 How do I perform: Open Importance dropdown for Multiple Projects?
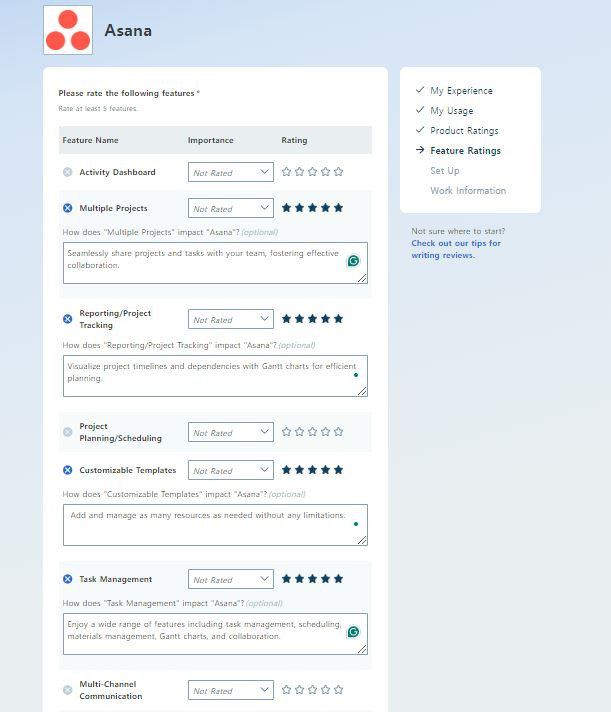pos(231,208)
